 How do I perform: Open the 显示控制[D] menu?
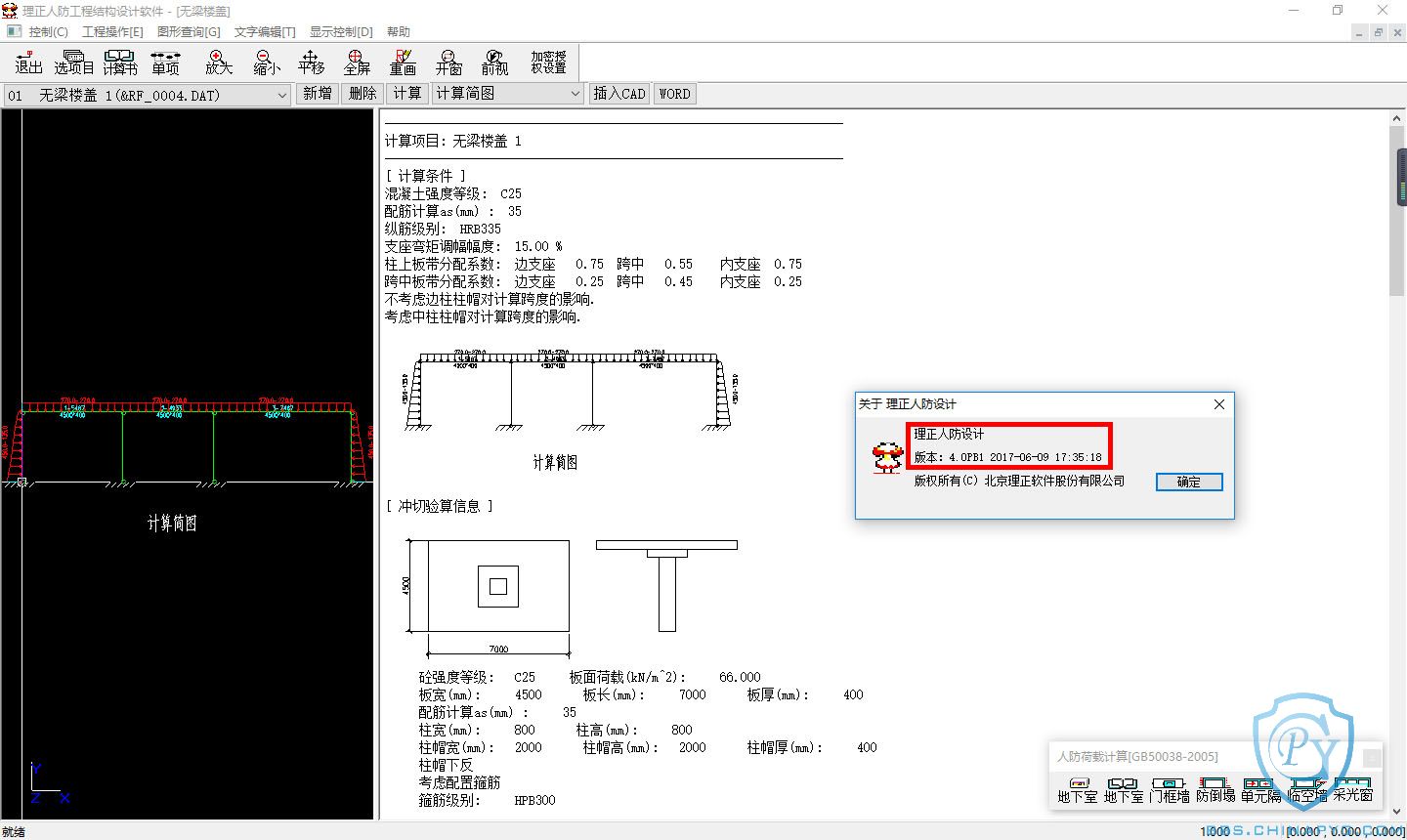coord(341,32)
